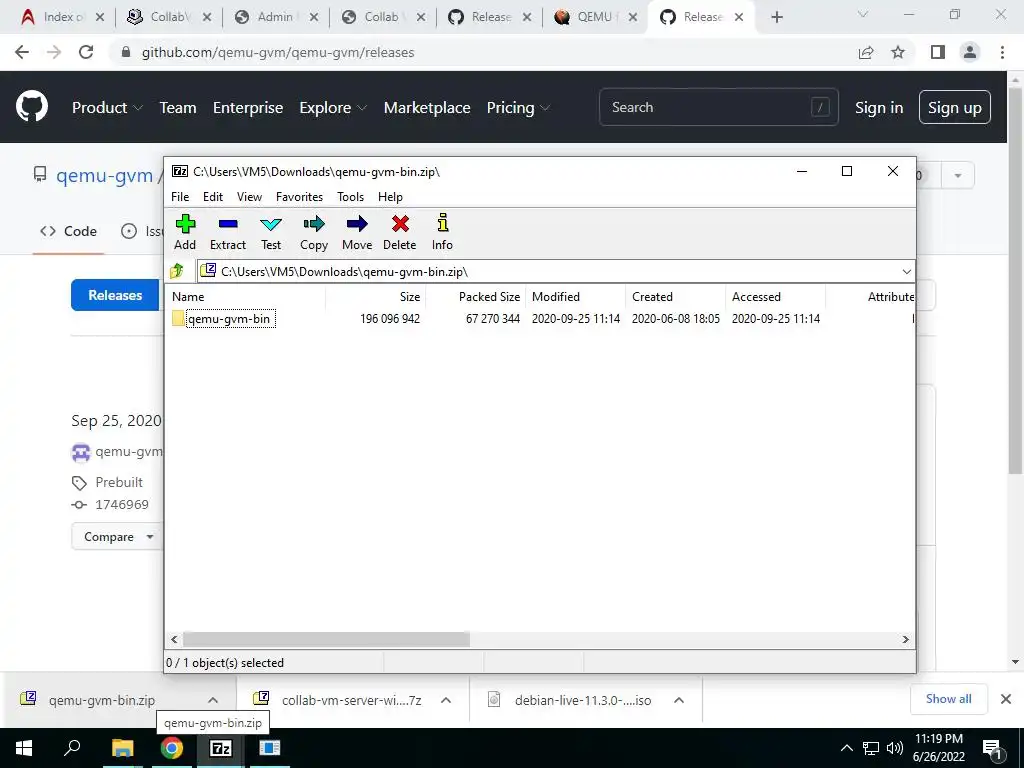
Task: Click the Prebuilt tag link
Action: [119, 483]
